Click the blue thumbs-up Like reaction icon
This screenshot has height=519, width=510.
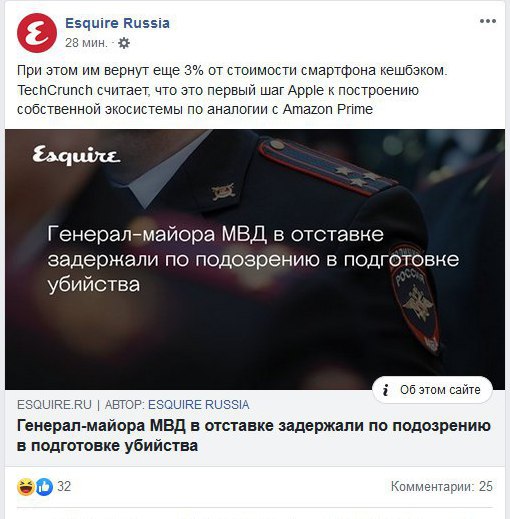[x=44, y=487]
